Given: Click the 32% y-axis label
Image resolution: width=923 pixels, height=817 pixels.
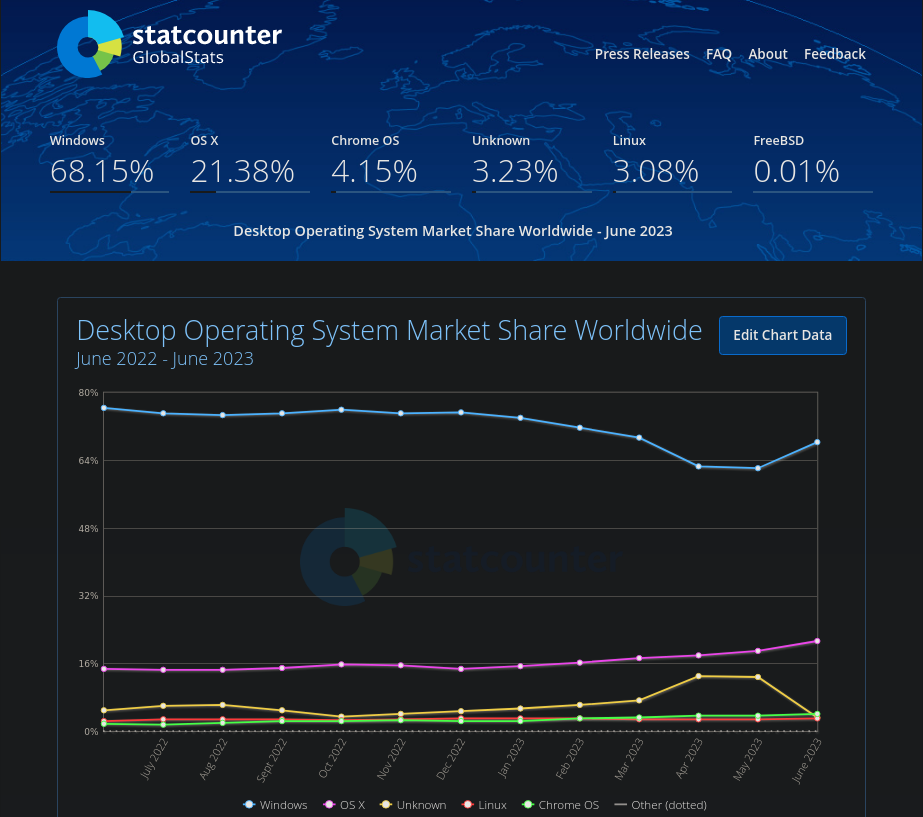Looking at the screenshot, I should [88, 596].
